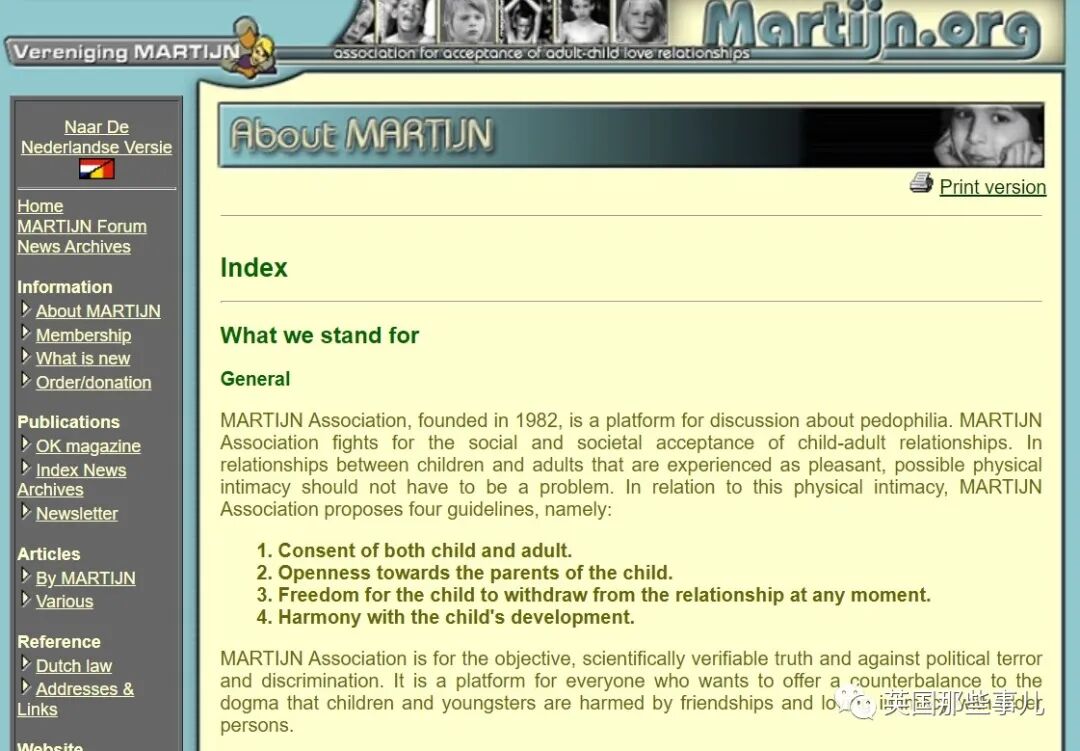Click the arrow bullet beside Dutch law
The image size is (1080, 751).
[25, 664]
